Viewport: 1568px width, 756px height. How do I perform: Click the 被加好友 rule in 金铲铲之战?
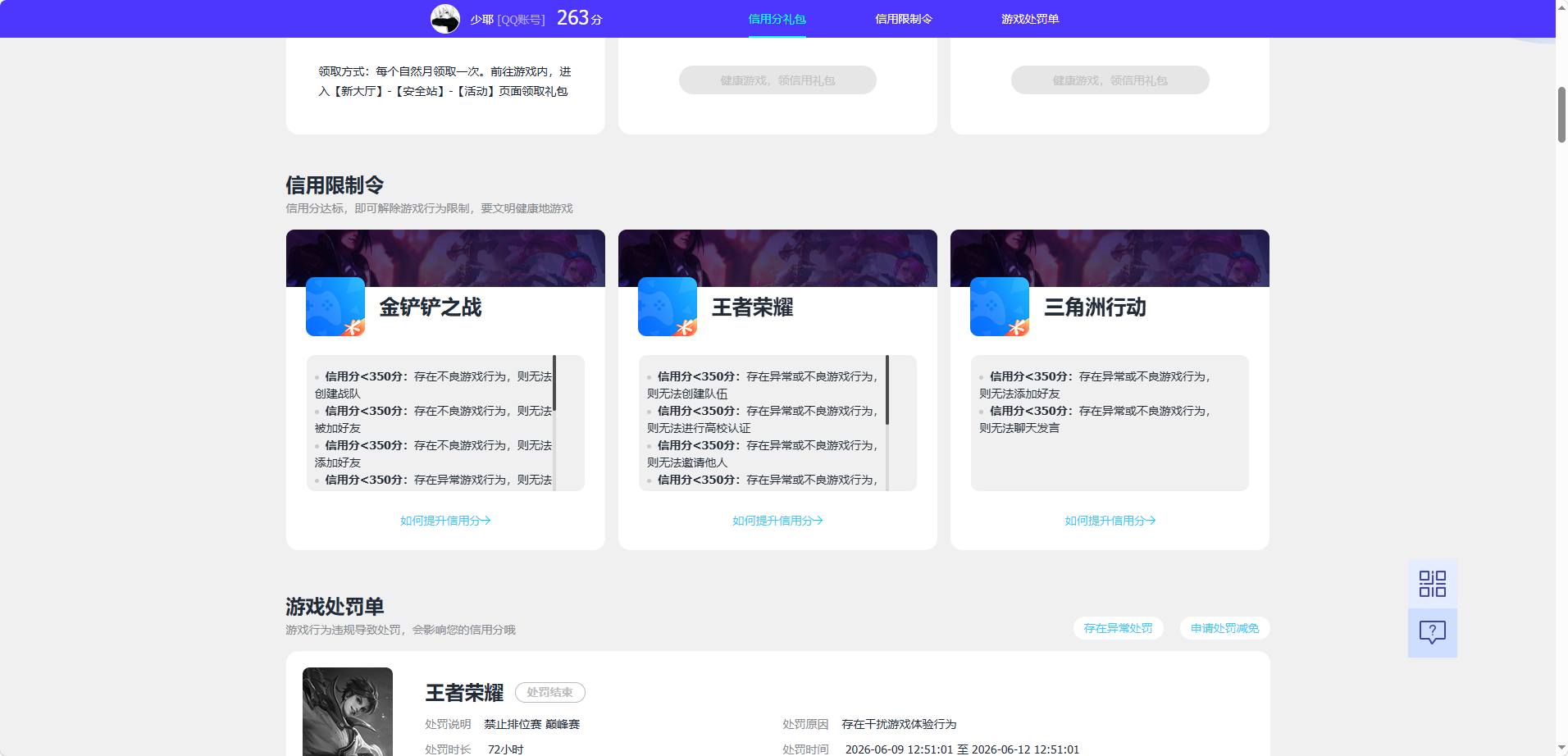pyautogui.click(x=338, y=428)
